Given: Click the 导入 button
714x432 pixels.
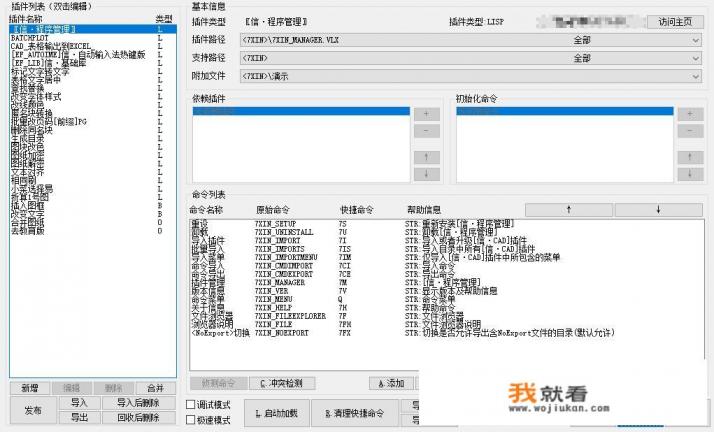Looking at the screenshot, I should click(x=79, y=403).
